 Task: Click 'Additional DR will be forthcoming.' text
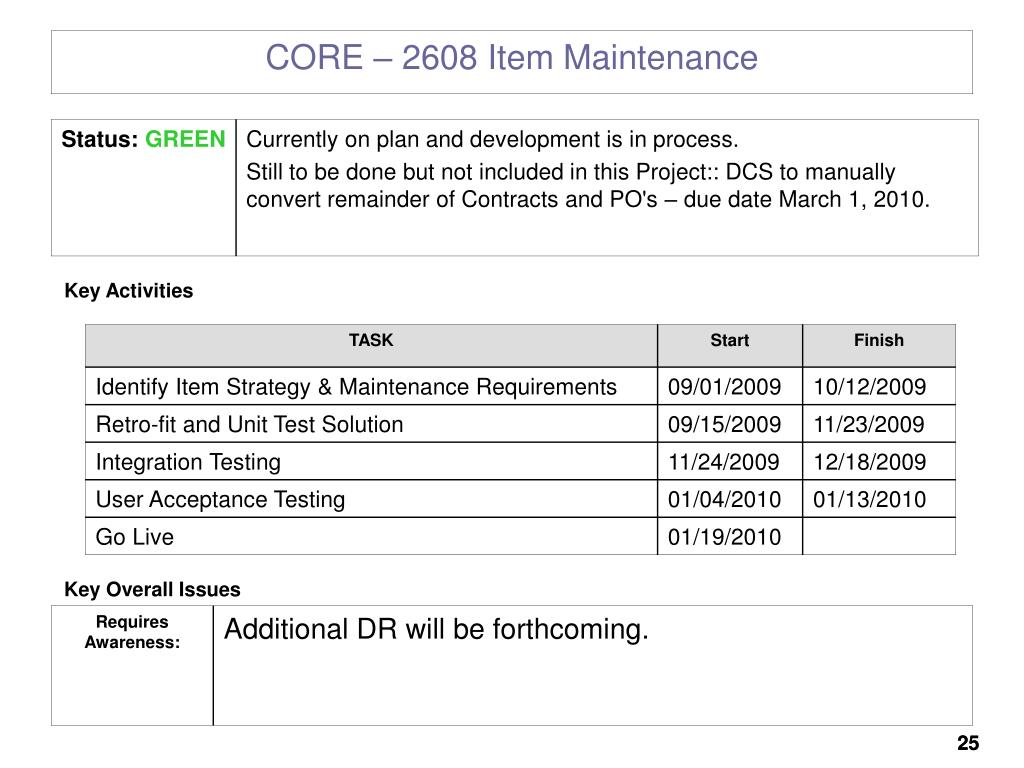[436, 630]
